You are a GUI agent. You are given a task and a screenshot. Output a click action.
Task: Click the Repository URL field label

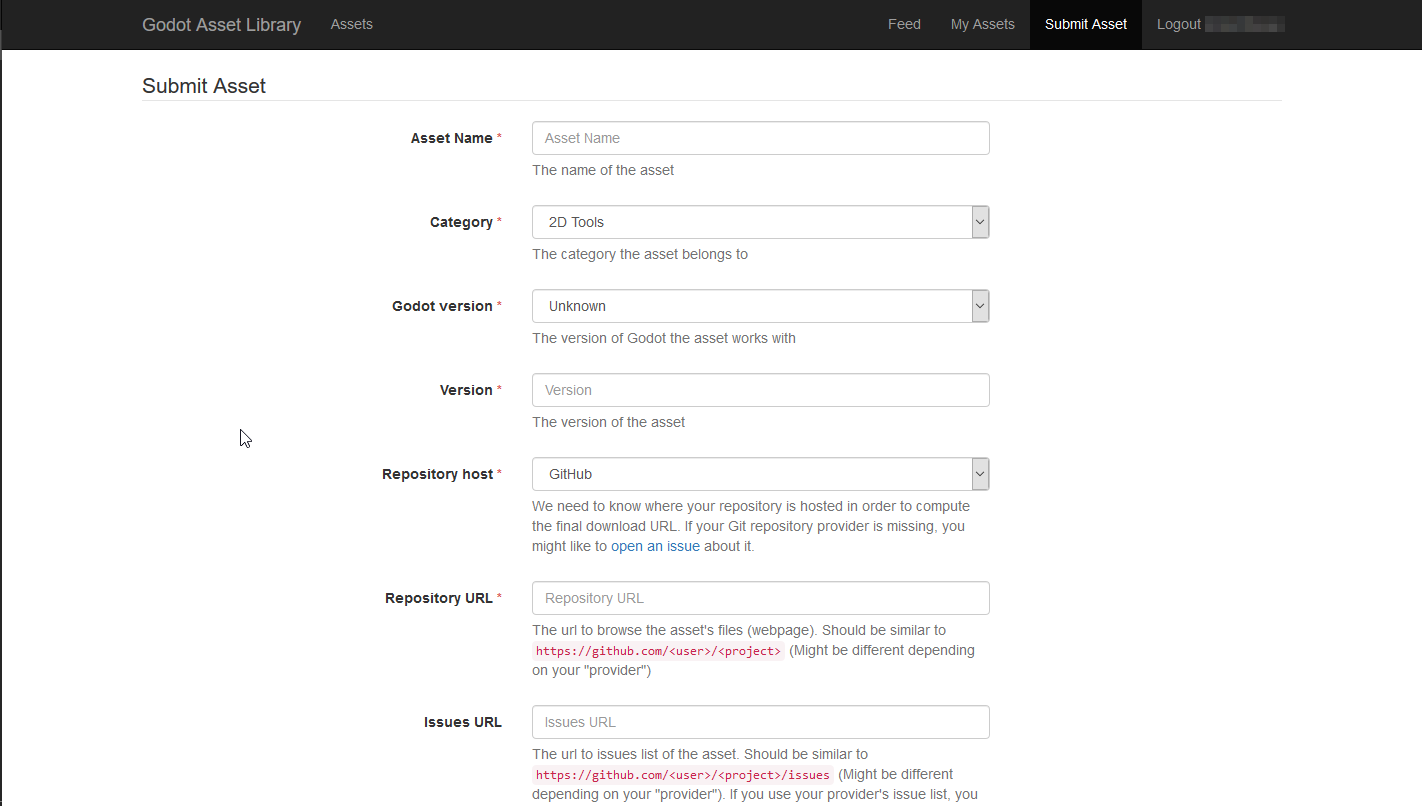point(438,598)
